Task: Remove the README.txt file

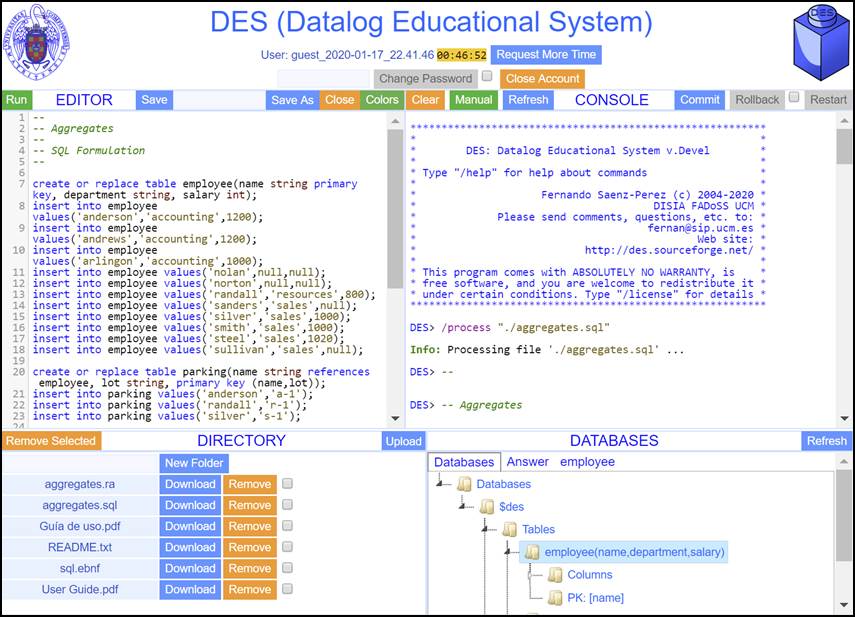Action: click(x=250, y=547)
